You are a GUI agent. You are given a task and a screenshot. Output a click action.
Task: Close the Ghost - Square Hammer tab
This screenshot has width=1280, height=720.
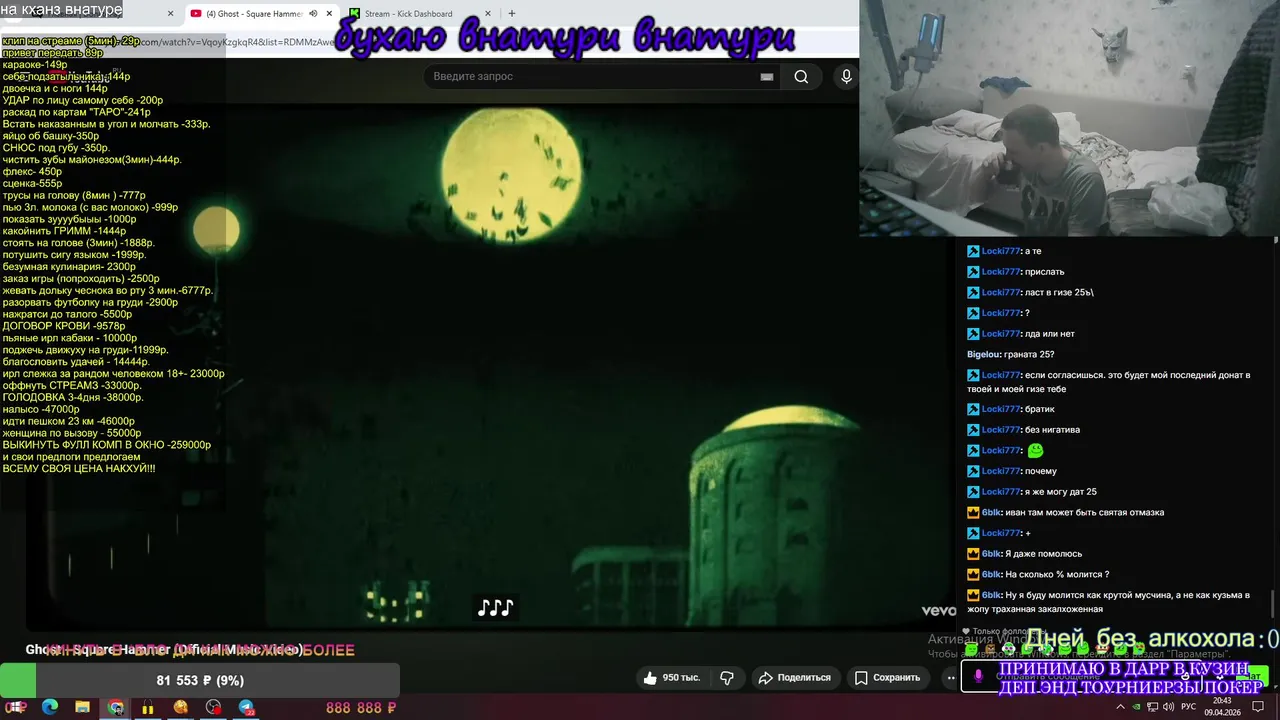(x=329, y=14)
